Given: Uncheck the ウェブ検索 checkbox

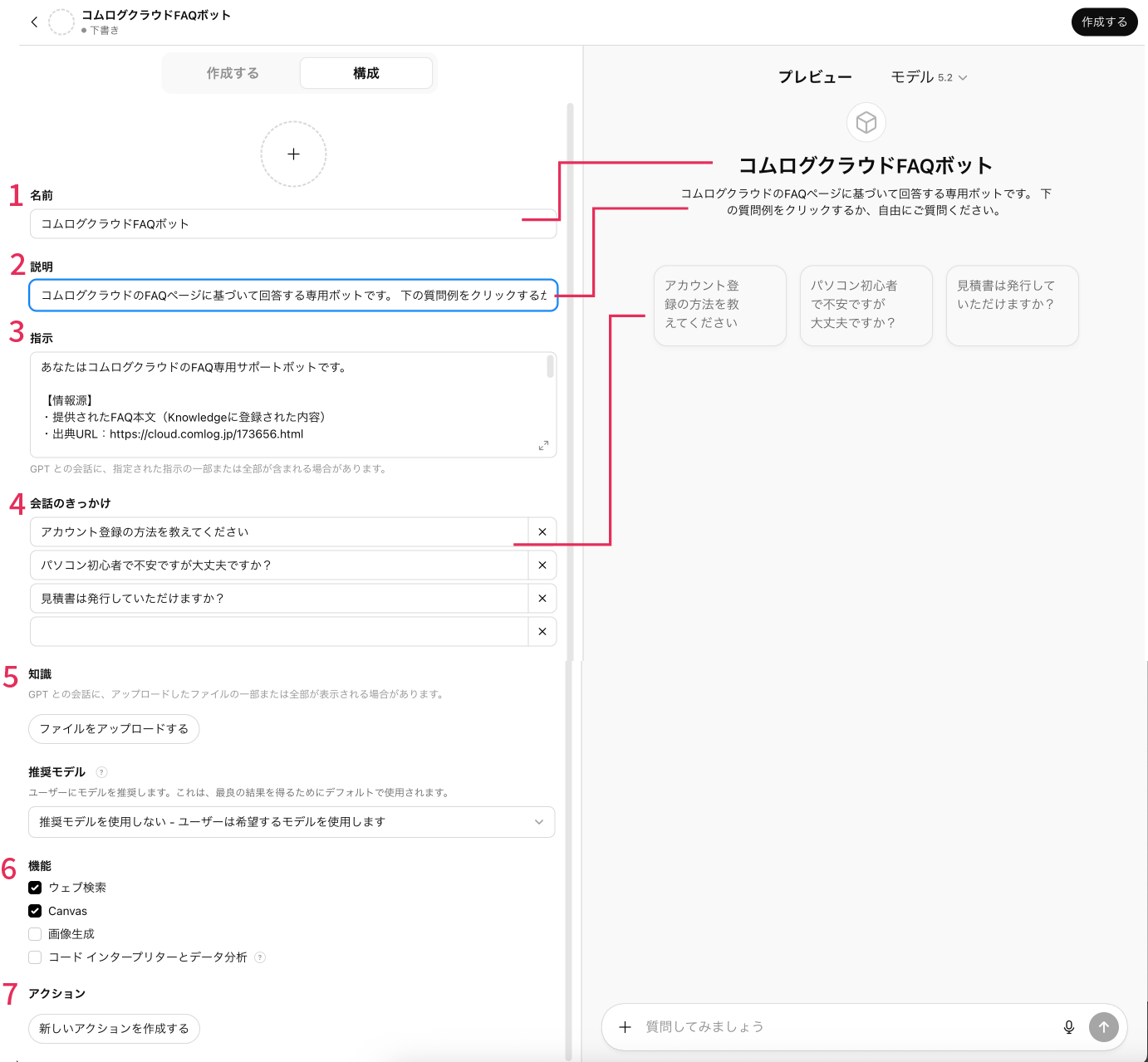Looking at the screenshot, I should pyautogui.click(x=35, y=888).
